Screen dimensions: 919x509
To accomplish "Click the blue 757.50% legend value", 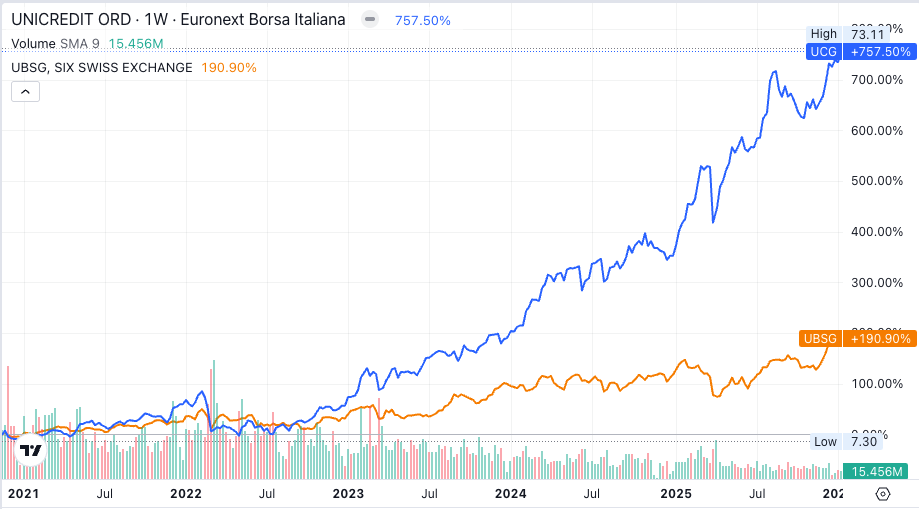I will [422, 20].
